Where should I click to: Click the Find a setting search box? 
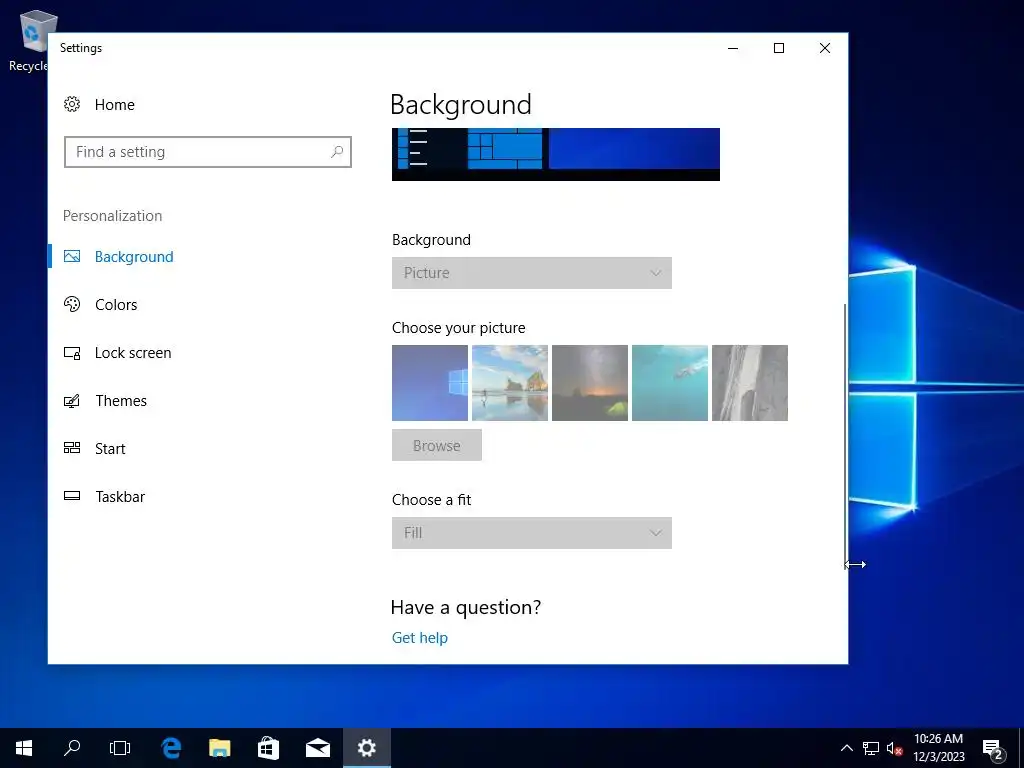coord(208,152)
